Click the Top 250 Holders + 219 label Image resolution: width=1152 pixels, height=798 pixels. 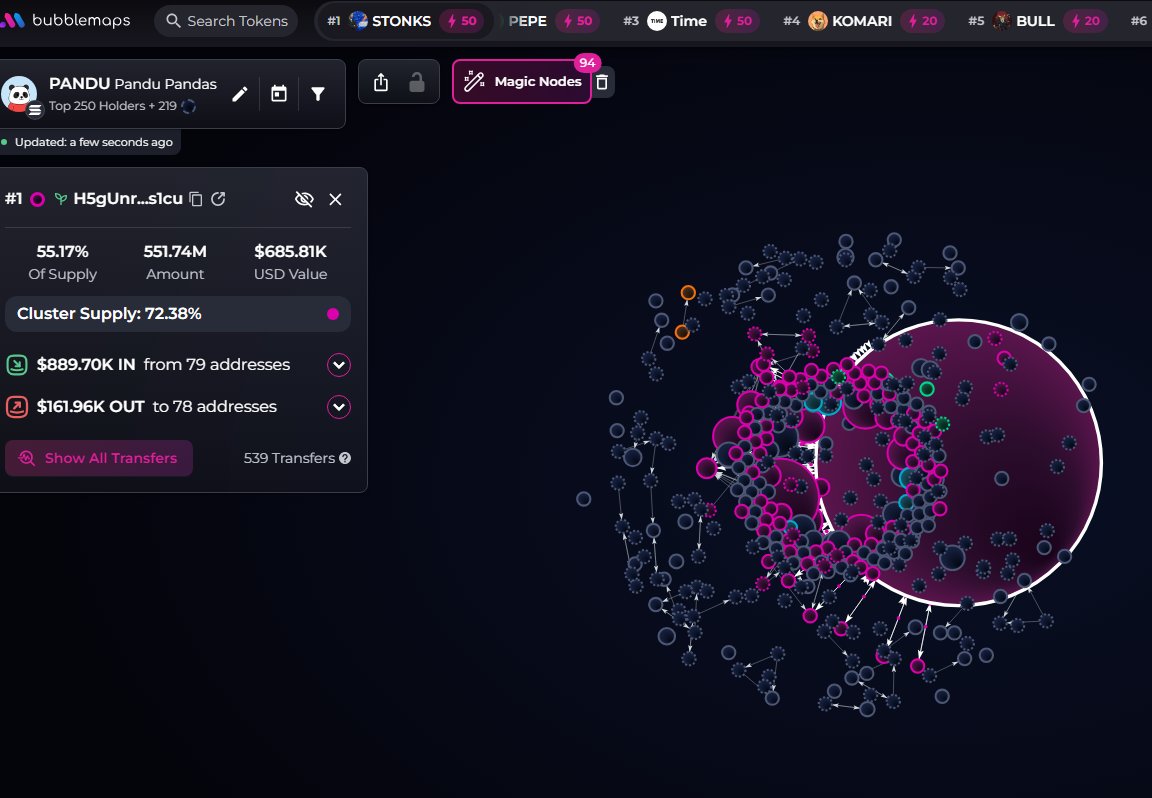click(112, 106)
